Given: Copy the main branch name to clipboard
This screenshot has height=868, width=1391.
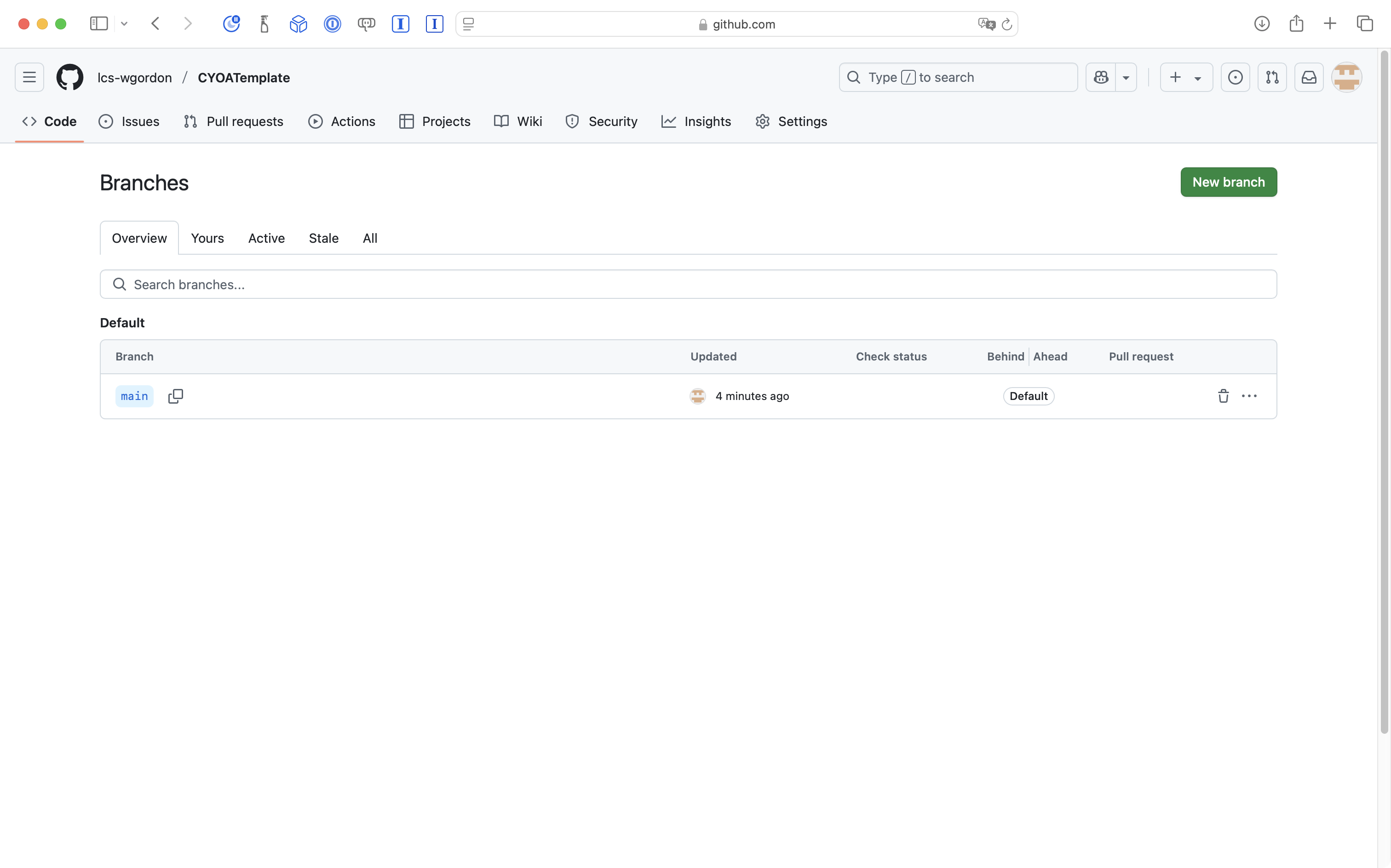Looking at the screenshot, I should coord(175,396).
